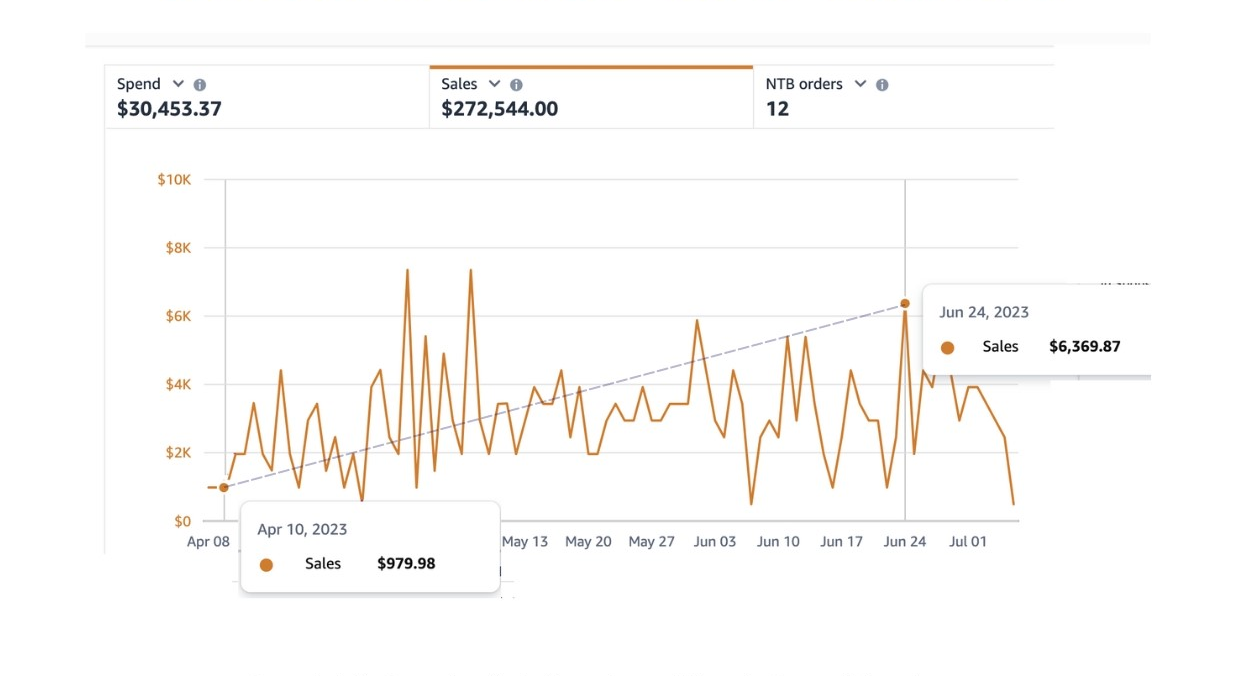Viewport: 1237px width, 676px height.
Task: Click the May 13 x-axis label
Action: (525, 541)
